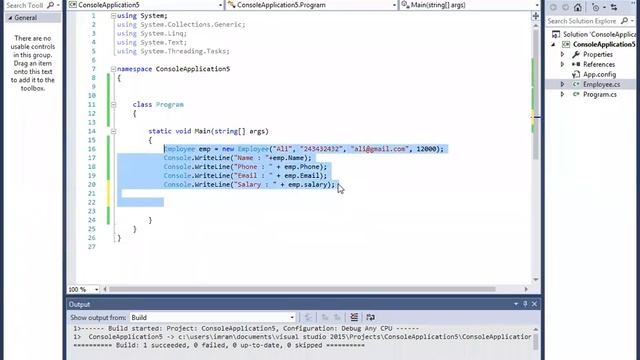
Task: Open the Solution Explorer search options dropdown arrow
Action: point(632,20)
